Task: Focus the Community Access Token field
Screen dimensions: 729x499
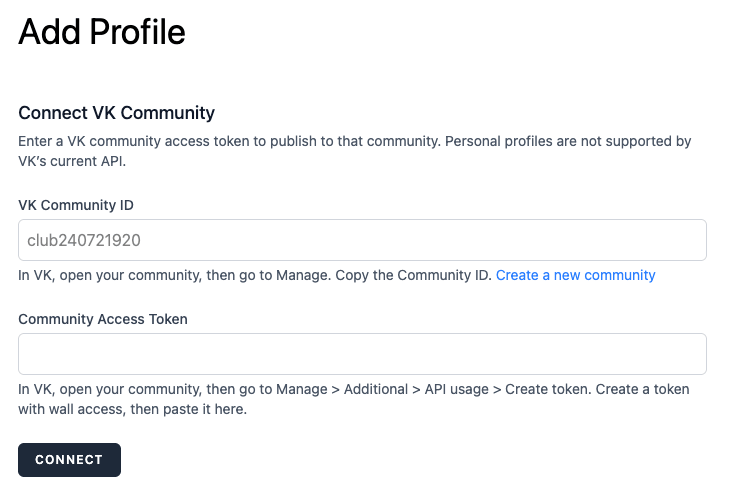Action: click(x=362, y=354)
